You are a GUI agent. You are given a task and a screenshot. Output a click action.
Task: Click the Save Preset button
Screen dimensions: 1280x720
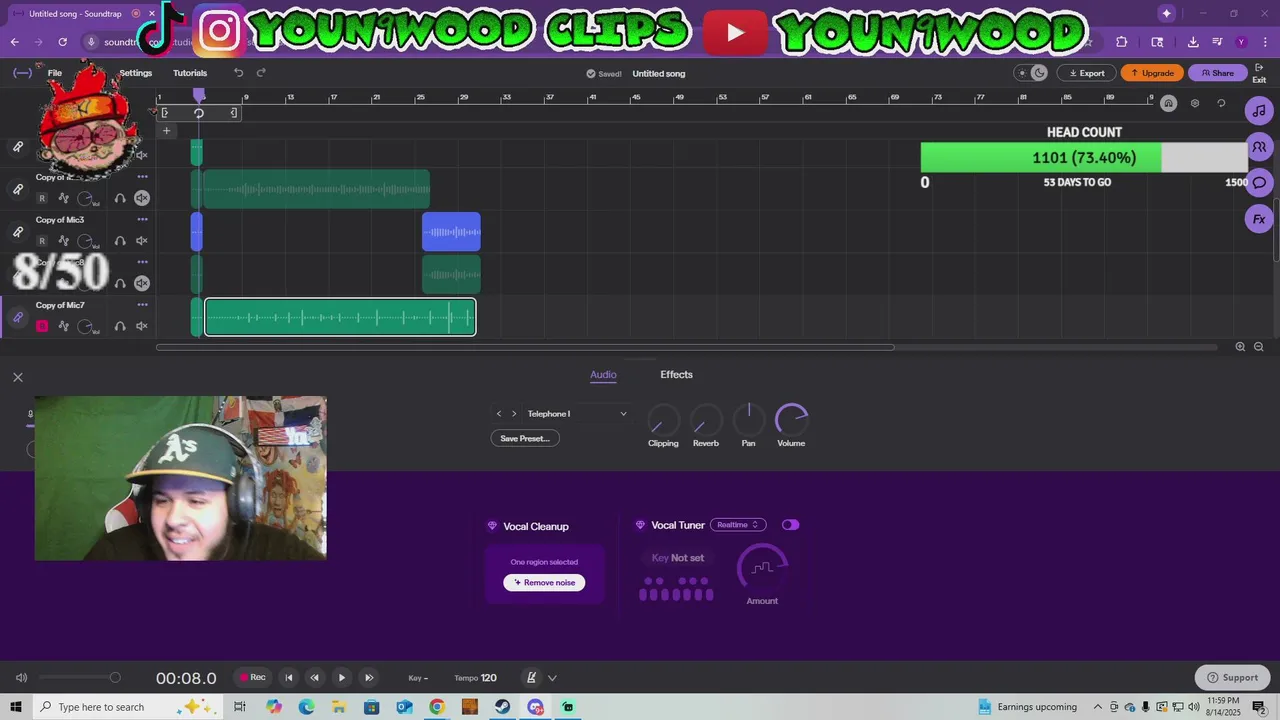[525, 438]
